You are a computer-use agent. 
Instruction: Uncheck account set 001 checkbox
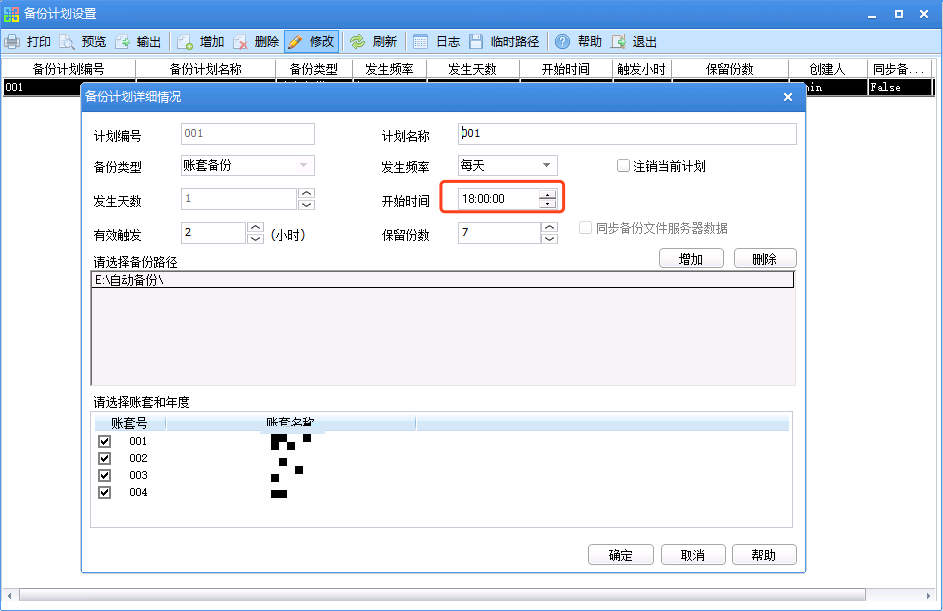[x=104, y=441]
